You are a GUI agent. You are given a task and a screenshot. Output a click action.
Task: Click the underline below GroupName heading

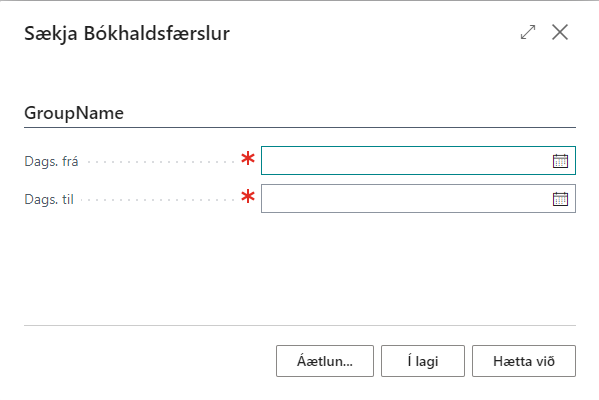pyautogui.click(x=300, y=127)
